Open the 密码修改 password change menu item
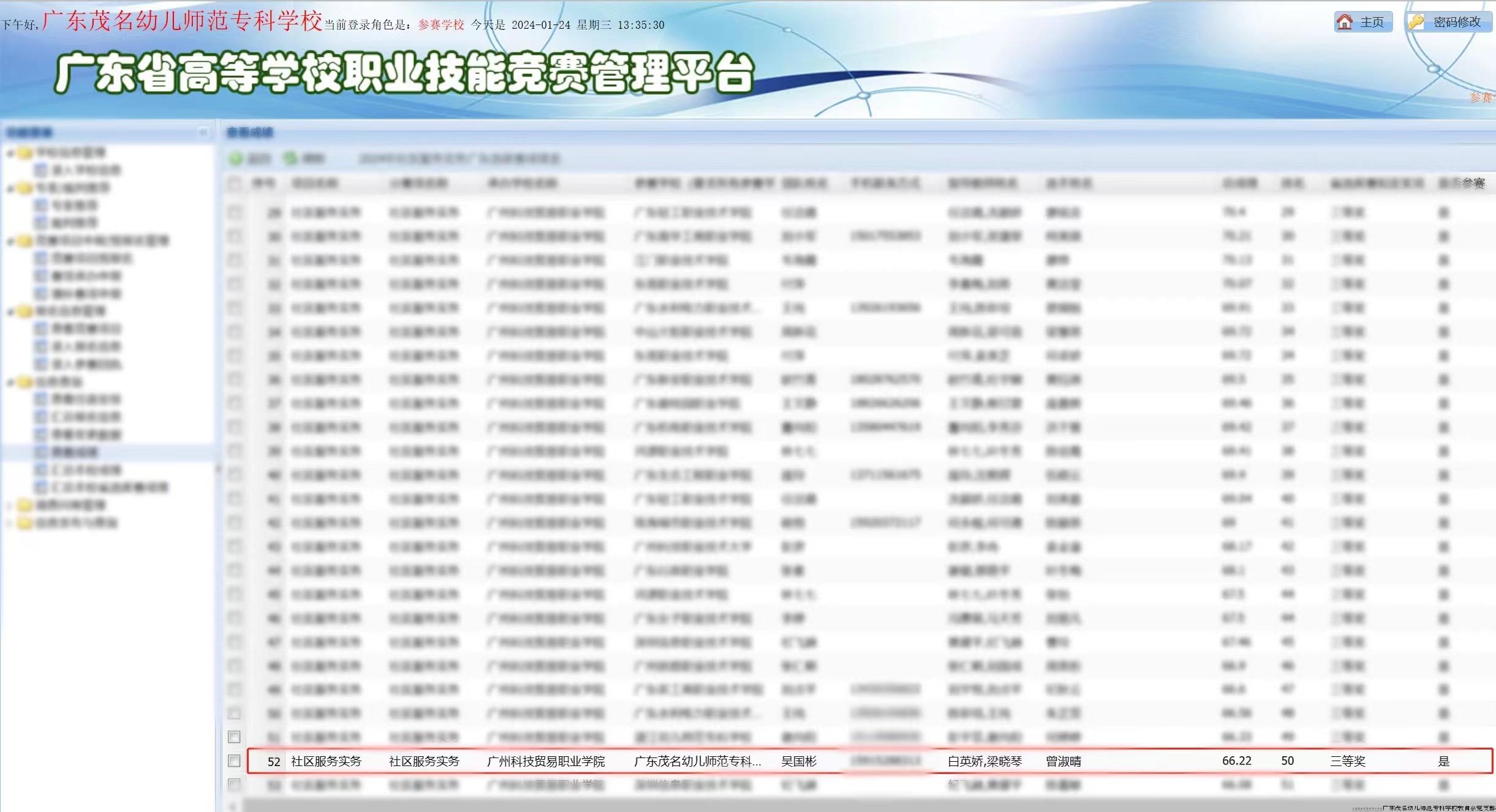 coord(1457,22)
